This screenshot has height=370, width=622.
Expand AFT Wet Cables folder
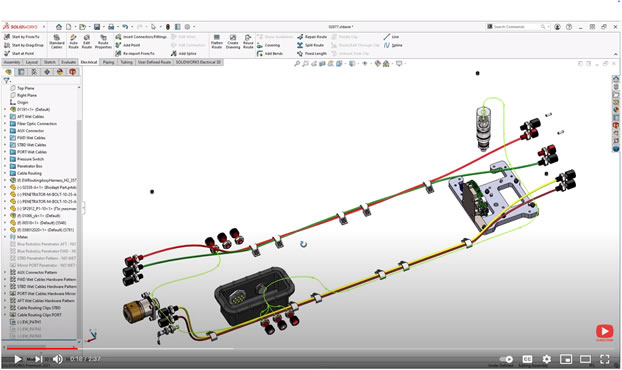coord(5,117)
